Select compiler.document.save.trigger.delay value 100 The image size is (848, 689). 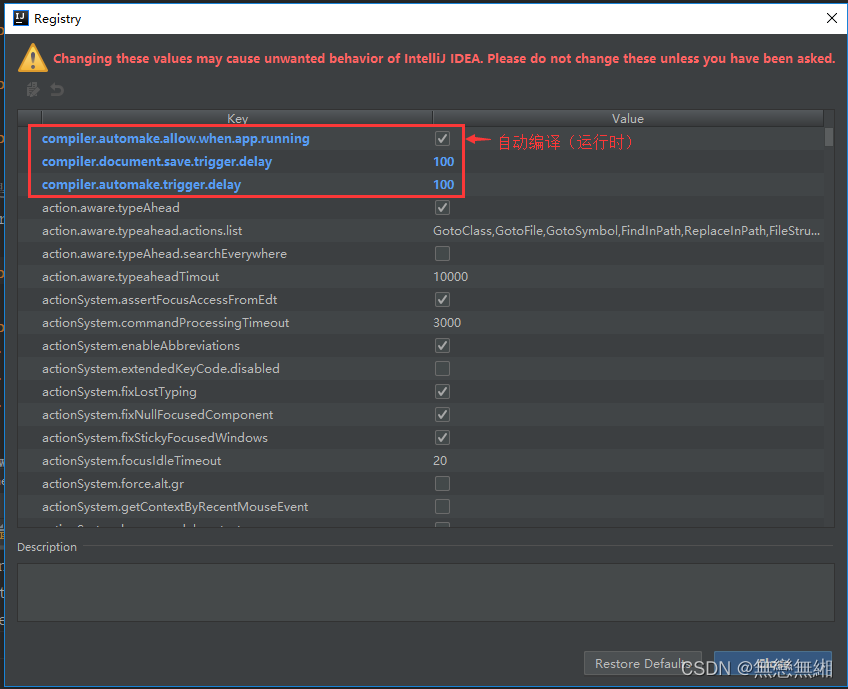443,162
